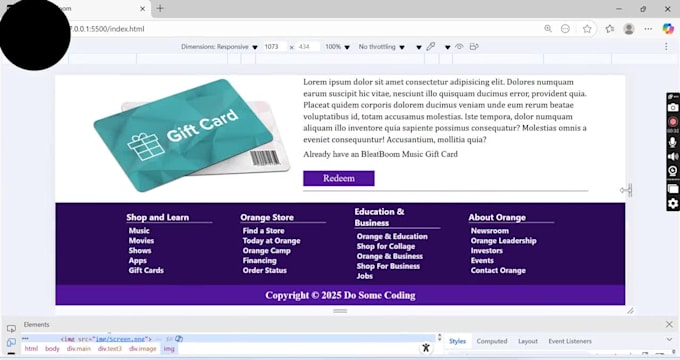The width and height of the screenshot is (680, 360).
Task: Open browser Settings and more ellipsis
Action: [648, 29]
